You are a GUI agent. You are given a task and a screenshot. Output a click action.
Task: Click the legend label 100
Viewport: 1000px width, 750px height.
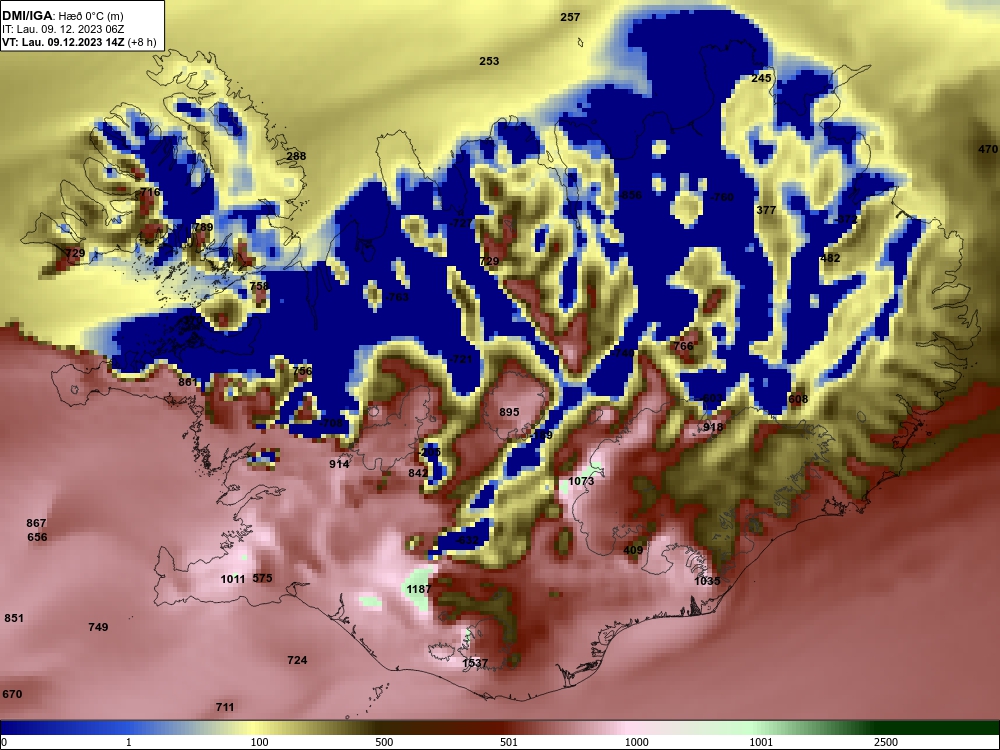point(260,742)
